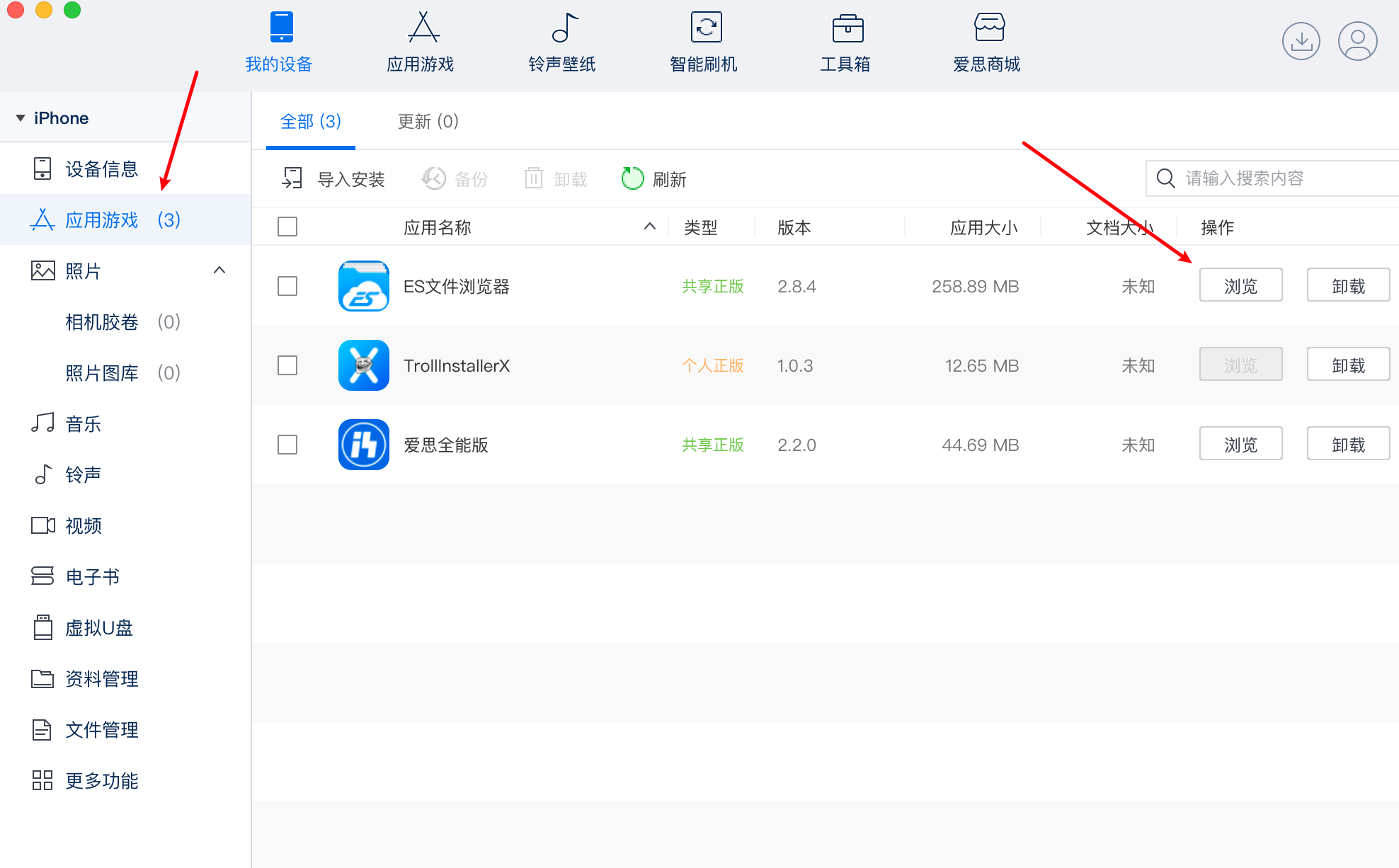Open 照片 in the sidebar

tap(125, 270)
